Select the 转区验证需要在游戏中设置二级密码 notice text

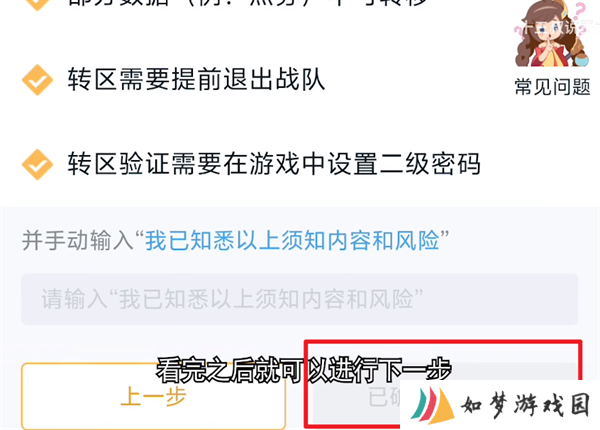tap(274, 164)
